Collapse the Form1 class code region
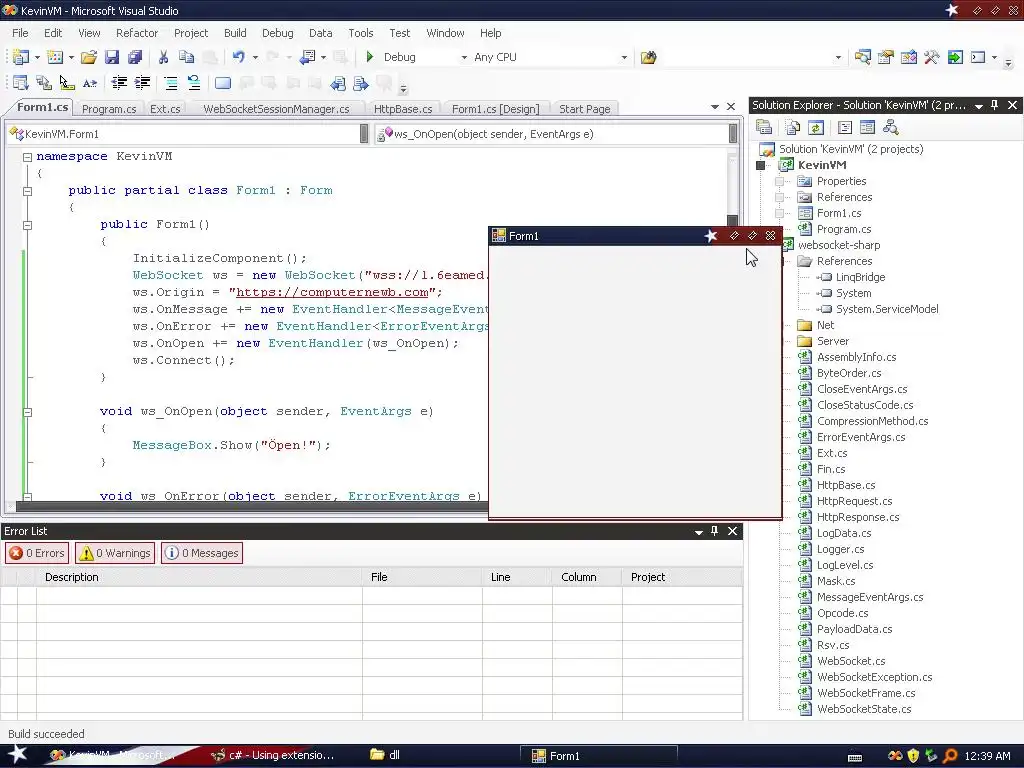The width and height of the screenshot is (1024, 768). click(27, 191)
